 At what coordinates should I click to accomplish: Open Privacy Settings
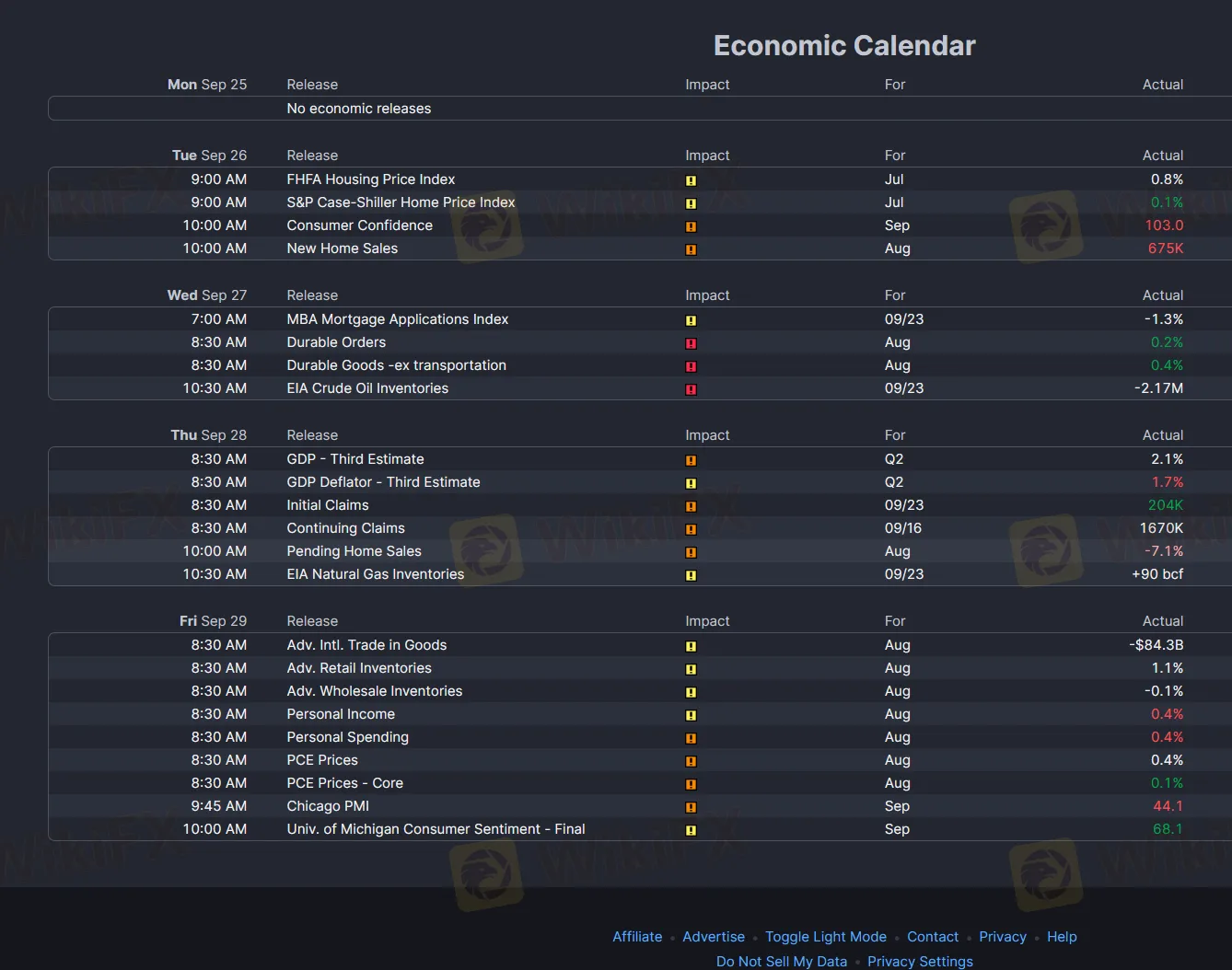coord(920,961)
